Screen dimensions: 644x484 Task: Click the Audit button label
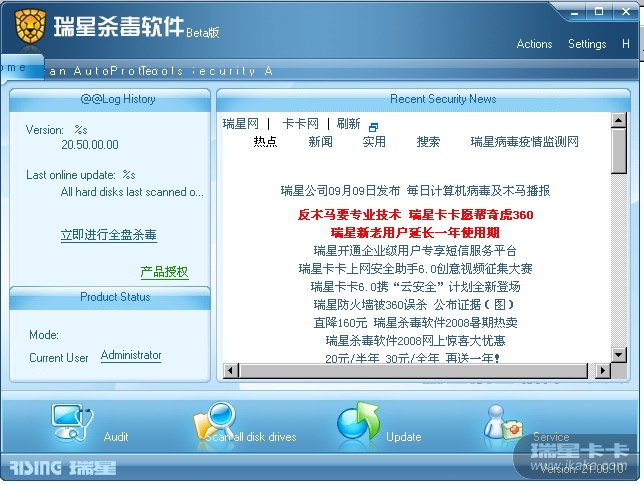pyautogui.click(x=116, y=437)
